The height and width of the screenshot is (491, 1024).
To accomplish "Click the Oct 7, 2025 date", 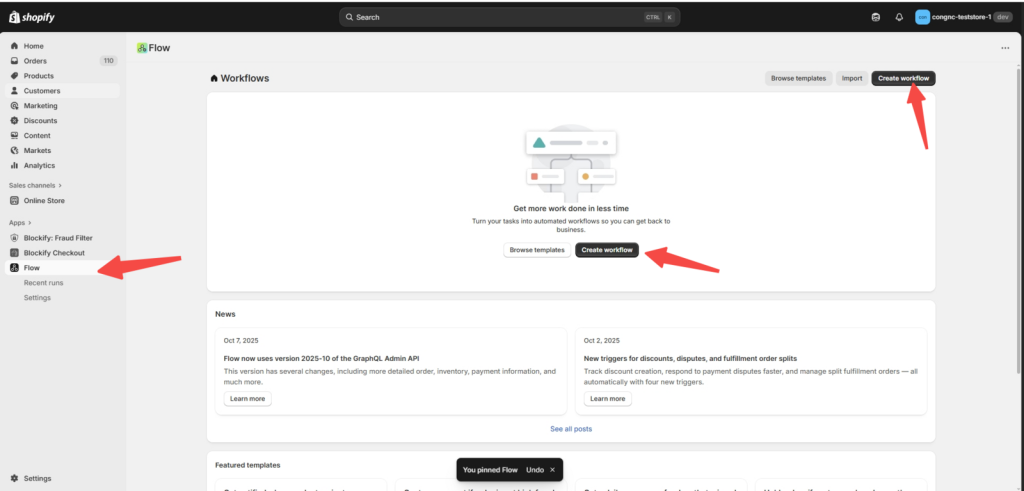I will pyautogui.click(x=239, y=341).
